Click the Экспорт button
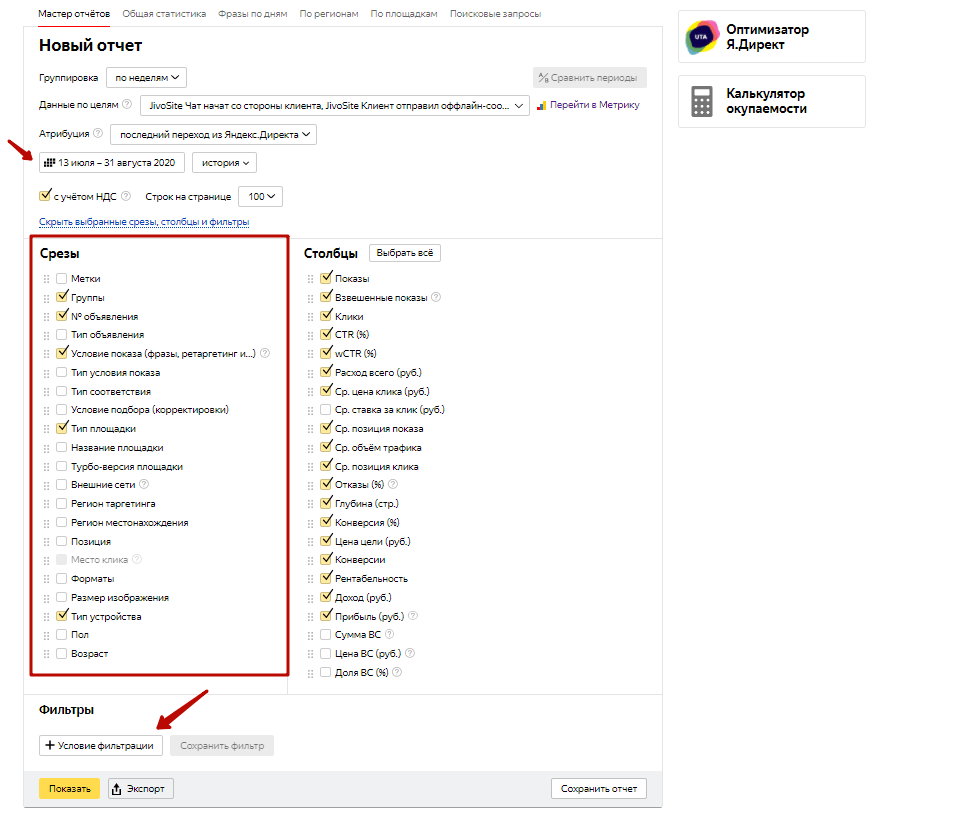Screen dimensions: 964x814 click(141, 789)
